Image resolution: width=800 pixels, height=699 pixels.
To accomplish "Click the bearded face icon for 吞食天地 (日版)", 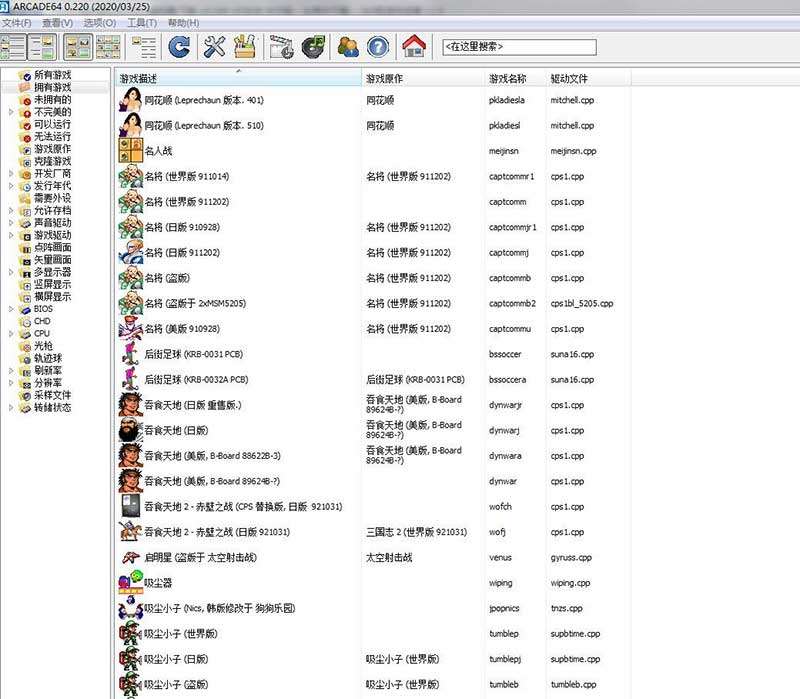I will (x=131, y=430).
